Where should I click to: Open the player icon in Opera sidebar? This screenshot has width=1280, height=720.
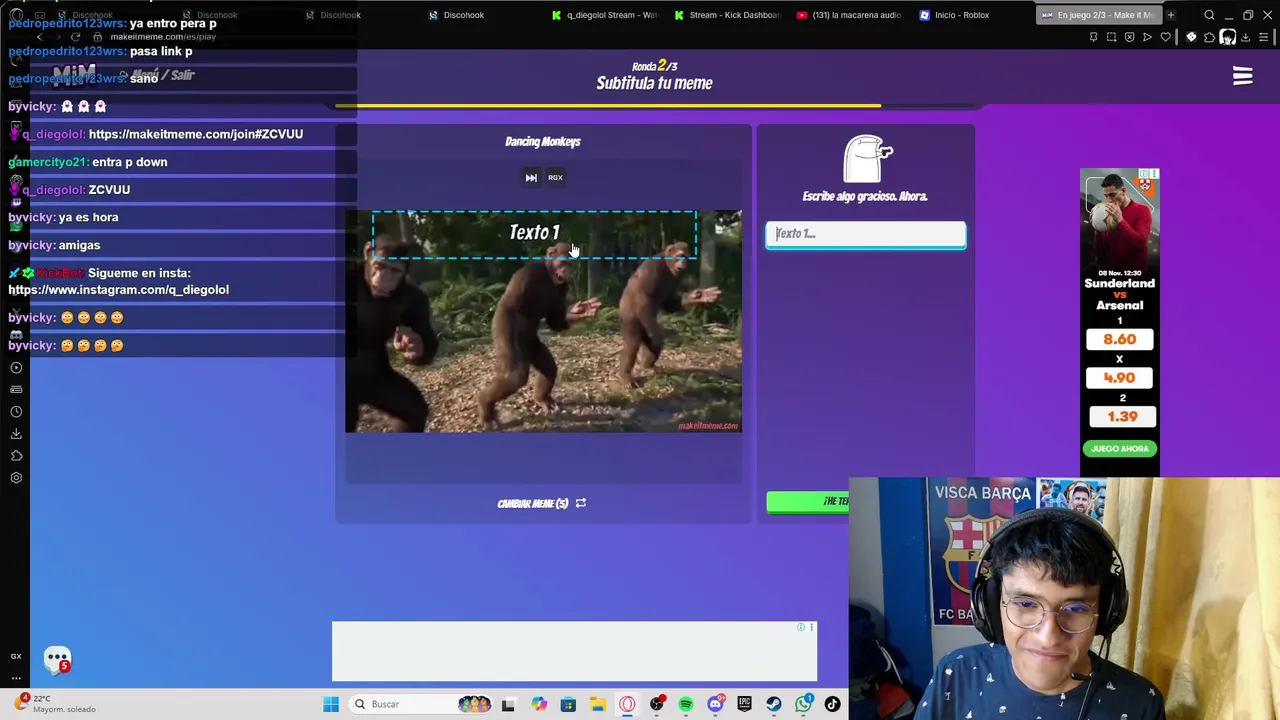[16, 367]
